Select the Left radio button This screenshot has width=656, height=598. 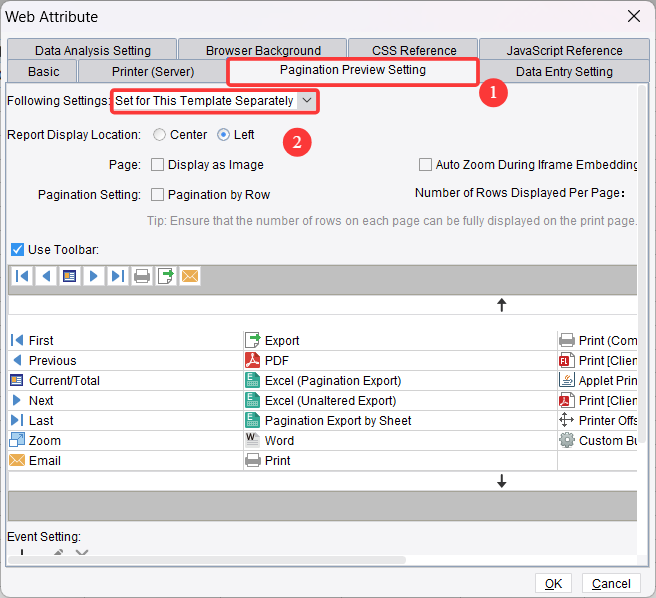[x=223, y=135]
